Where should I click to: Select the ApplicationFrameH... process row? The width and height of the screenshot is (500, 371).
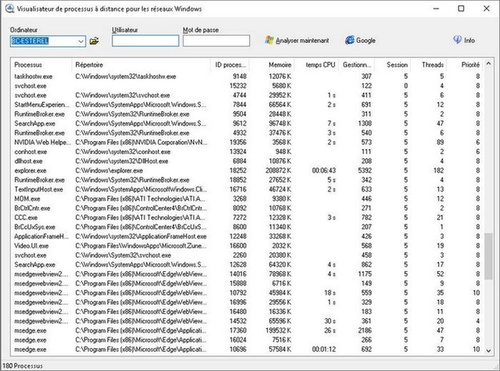click(x=248, y=236)
